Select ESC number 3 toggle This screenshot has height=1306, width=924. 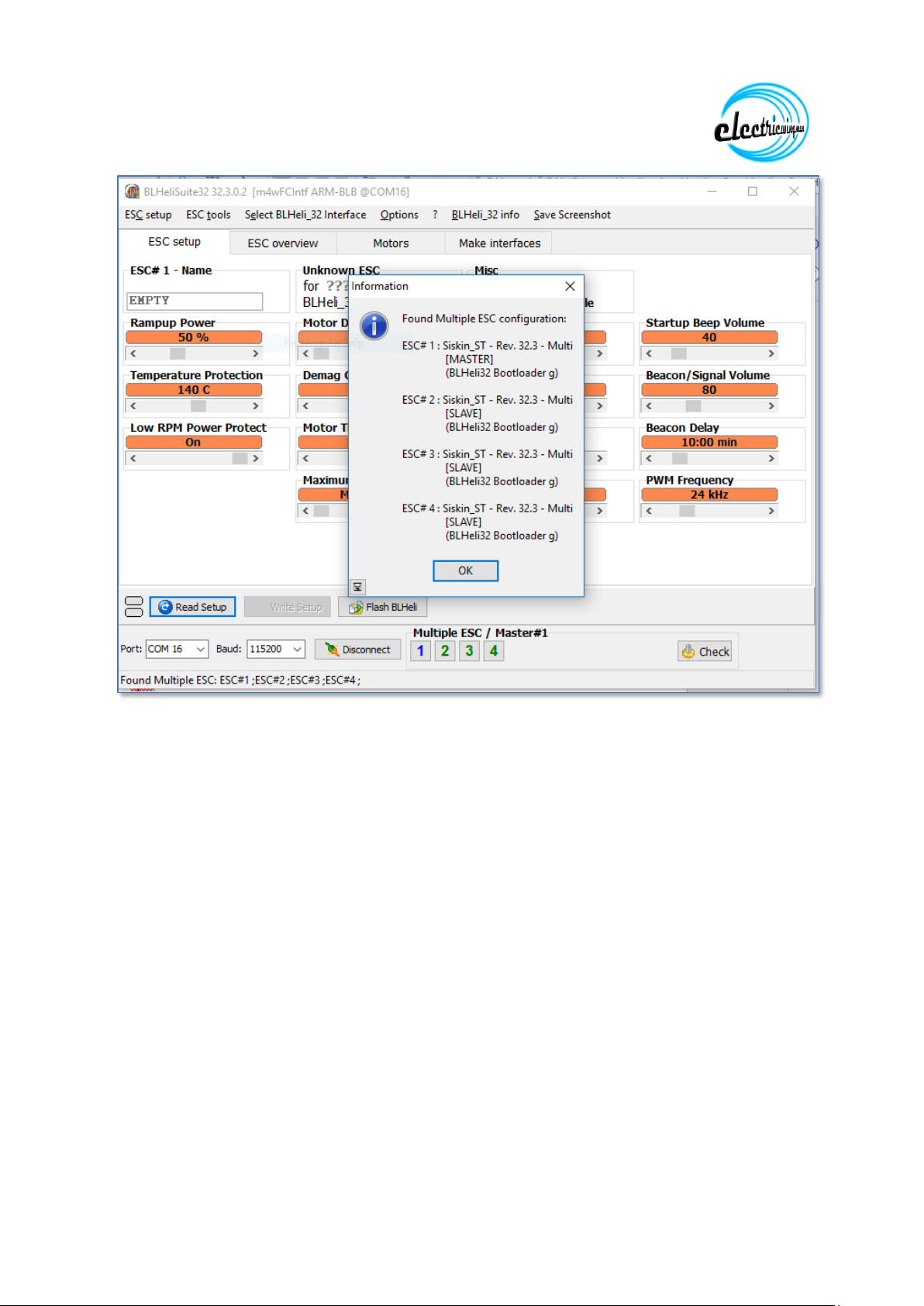(469, 651)
